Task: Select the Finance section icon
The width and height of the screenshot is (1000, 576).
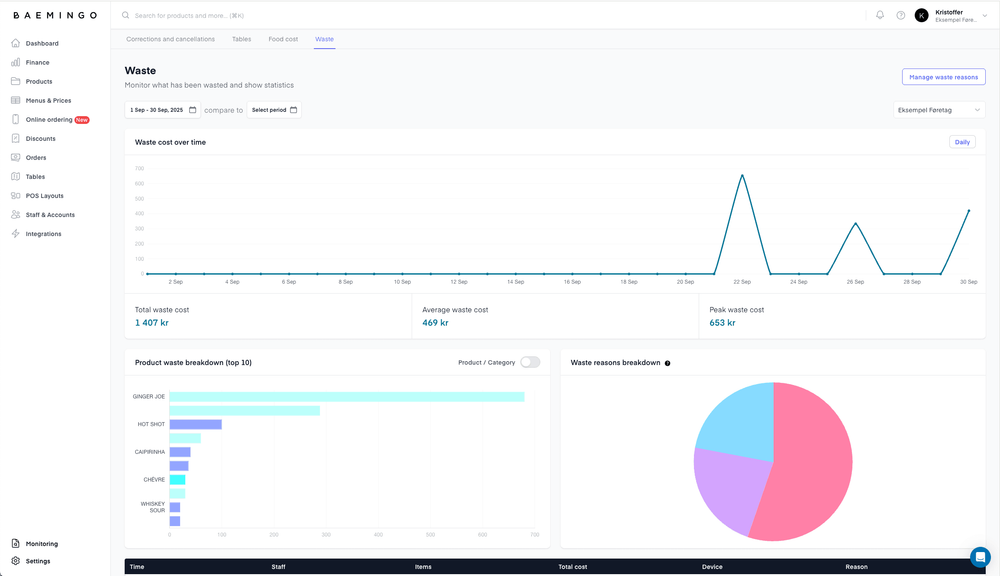Action: pyautogui.click(x=14, y=62)
